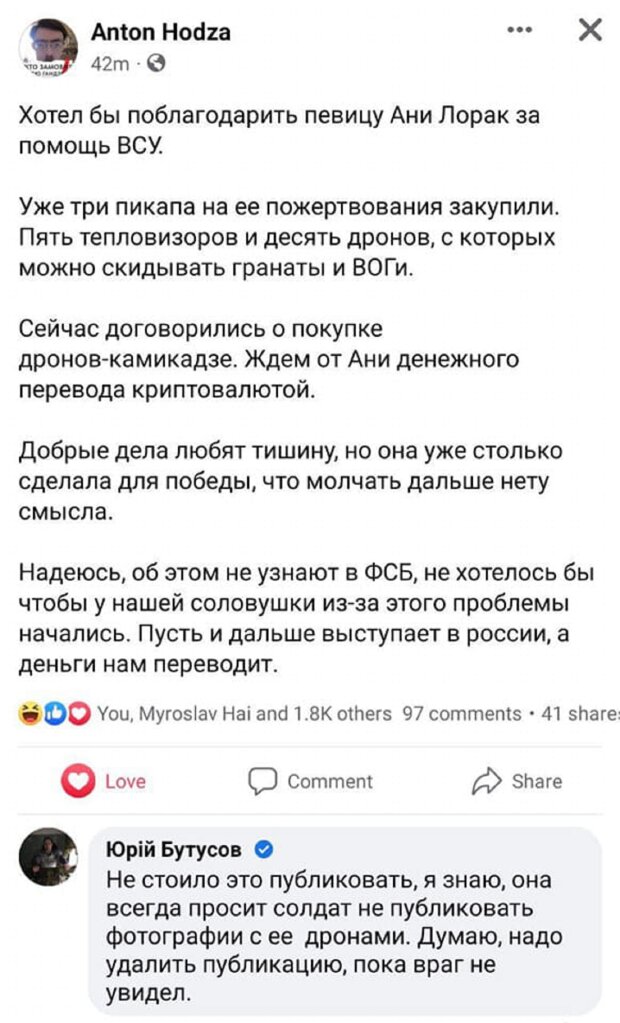Open Anton Hodza's profile picture
Image resolution: width=620 pixels, height=1023 pixels.
(48, 47)
